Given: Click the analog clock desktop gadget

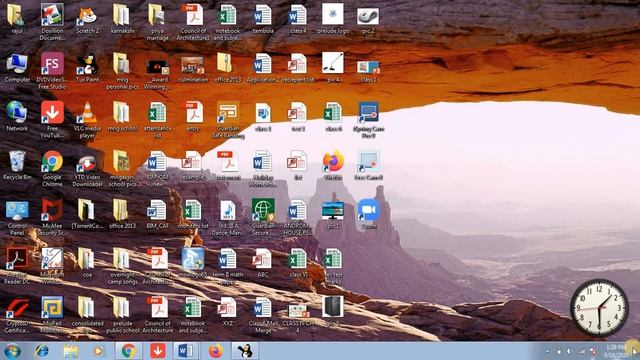Looking at the screenshot, I should pos(599,308).
